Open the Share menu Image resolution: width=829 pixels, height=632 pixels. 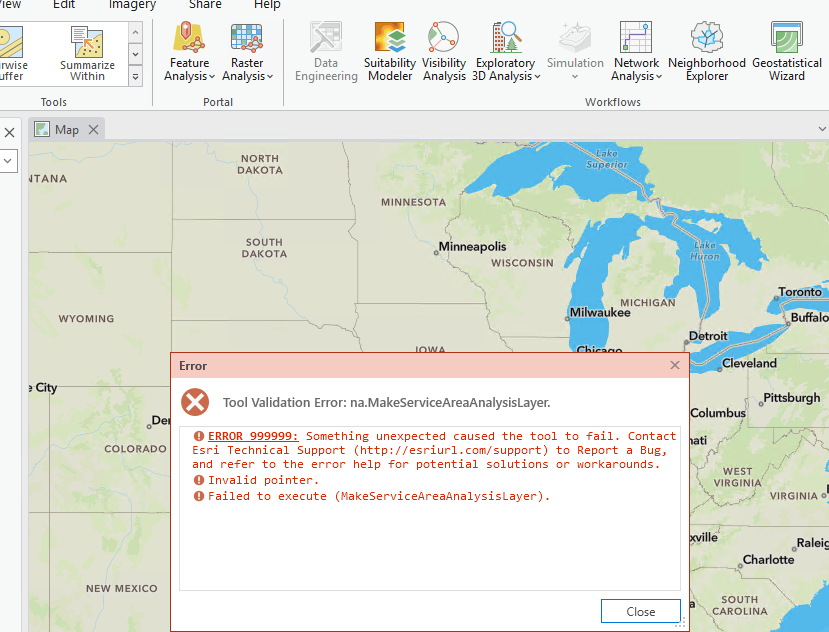pyautogui.click(x=204, y=5)
